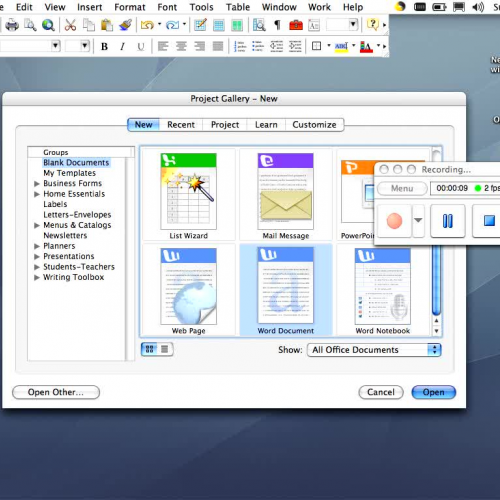Switch to list view in gallery
This screenshot has width=500, height=500.
point(165,349)
